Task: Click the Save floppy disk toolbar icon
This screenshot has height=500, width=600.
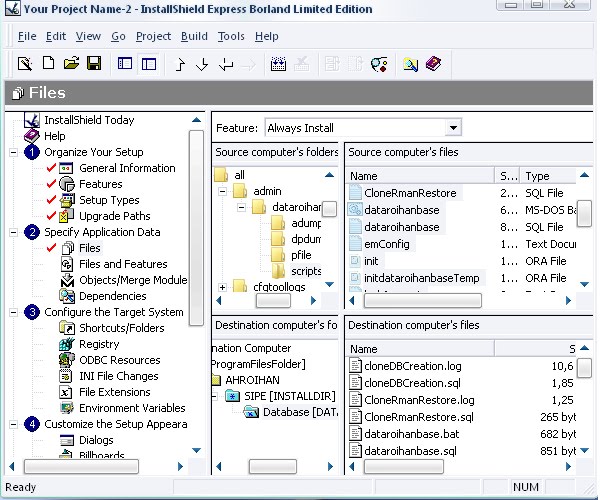Action: click(94, 63)
